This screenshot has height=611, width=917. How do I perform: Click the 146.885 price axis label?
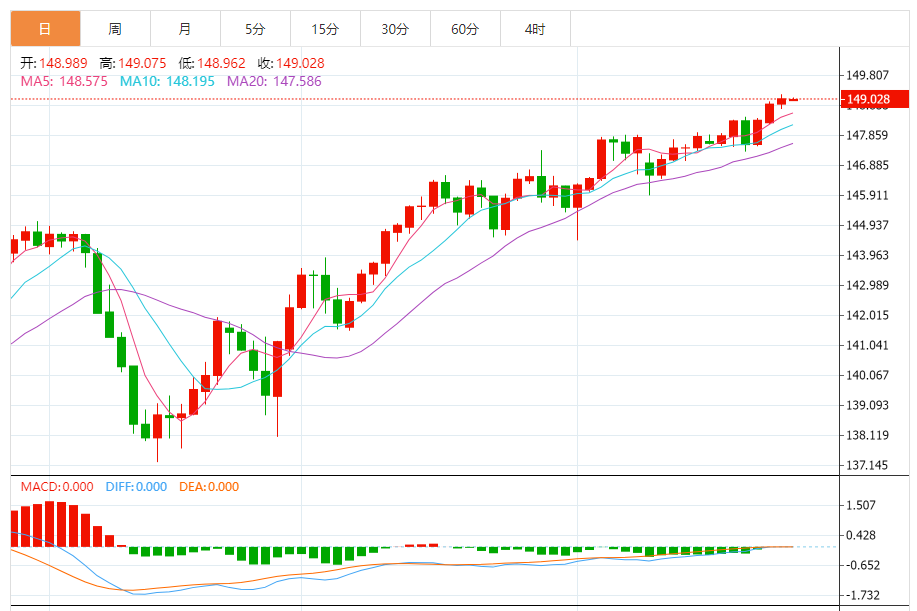tap(867, 165)
